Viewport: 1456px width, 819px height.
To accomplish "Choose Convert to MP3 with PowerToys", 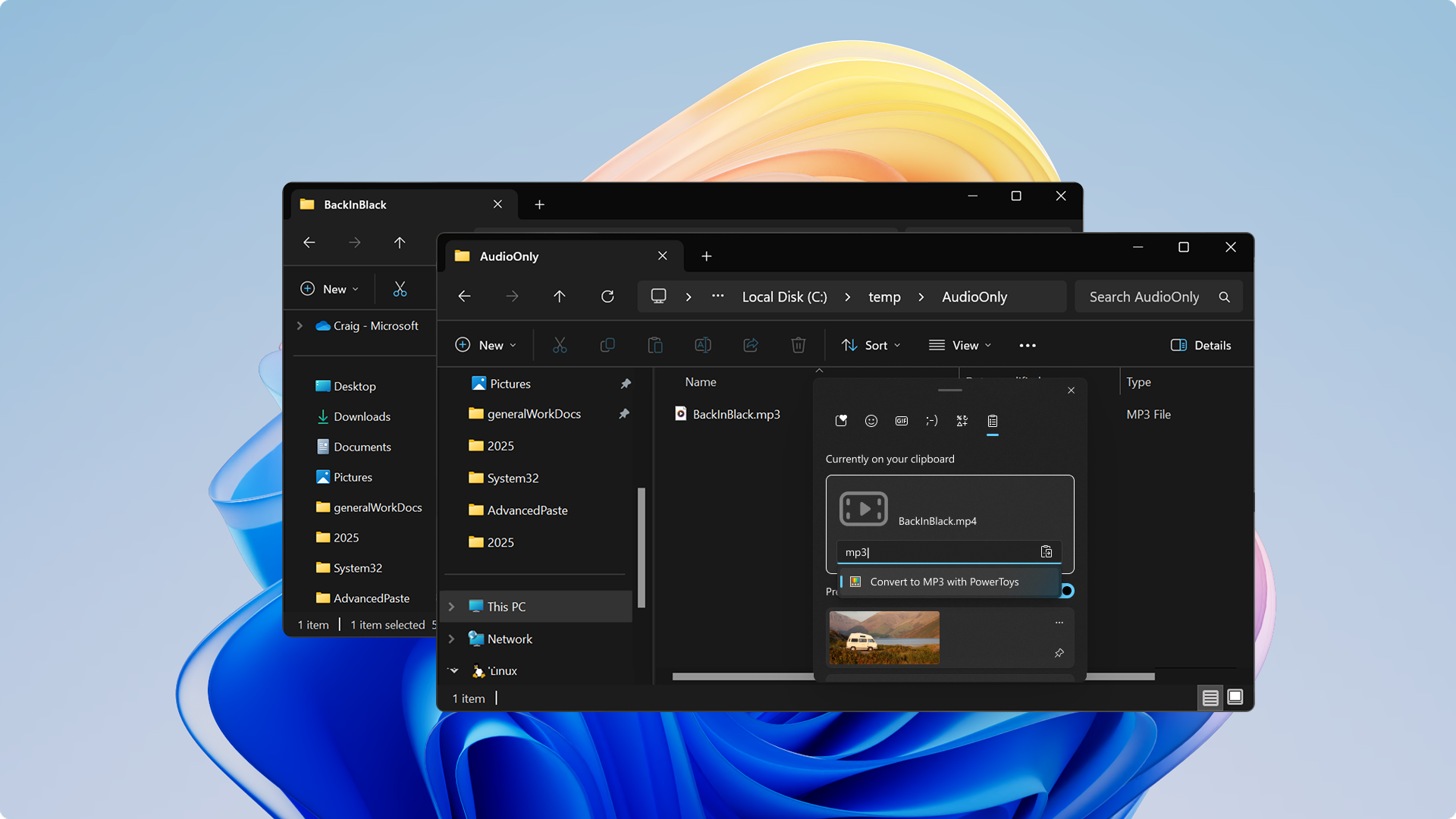I will (948, 582).
